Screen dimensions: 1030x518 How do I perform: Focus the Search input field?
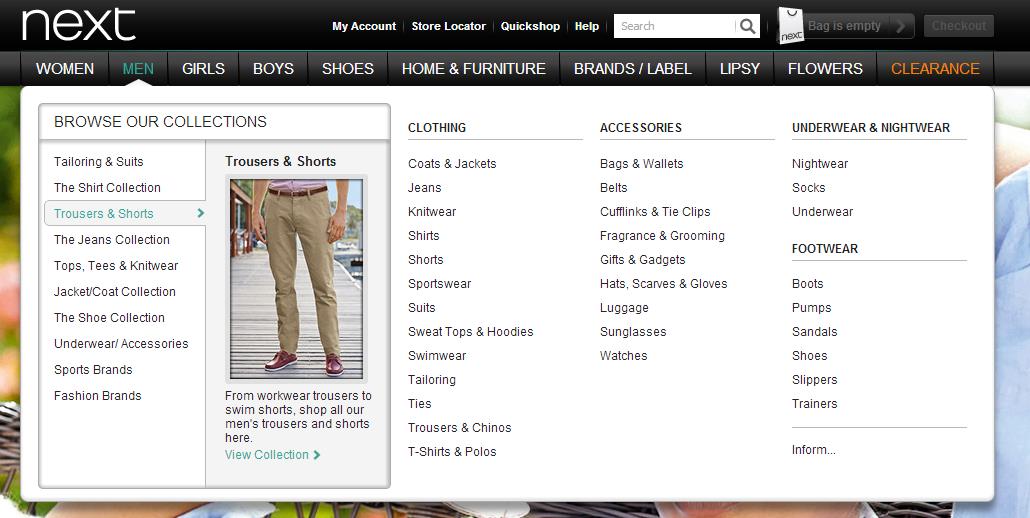(x=675, y=26)
